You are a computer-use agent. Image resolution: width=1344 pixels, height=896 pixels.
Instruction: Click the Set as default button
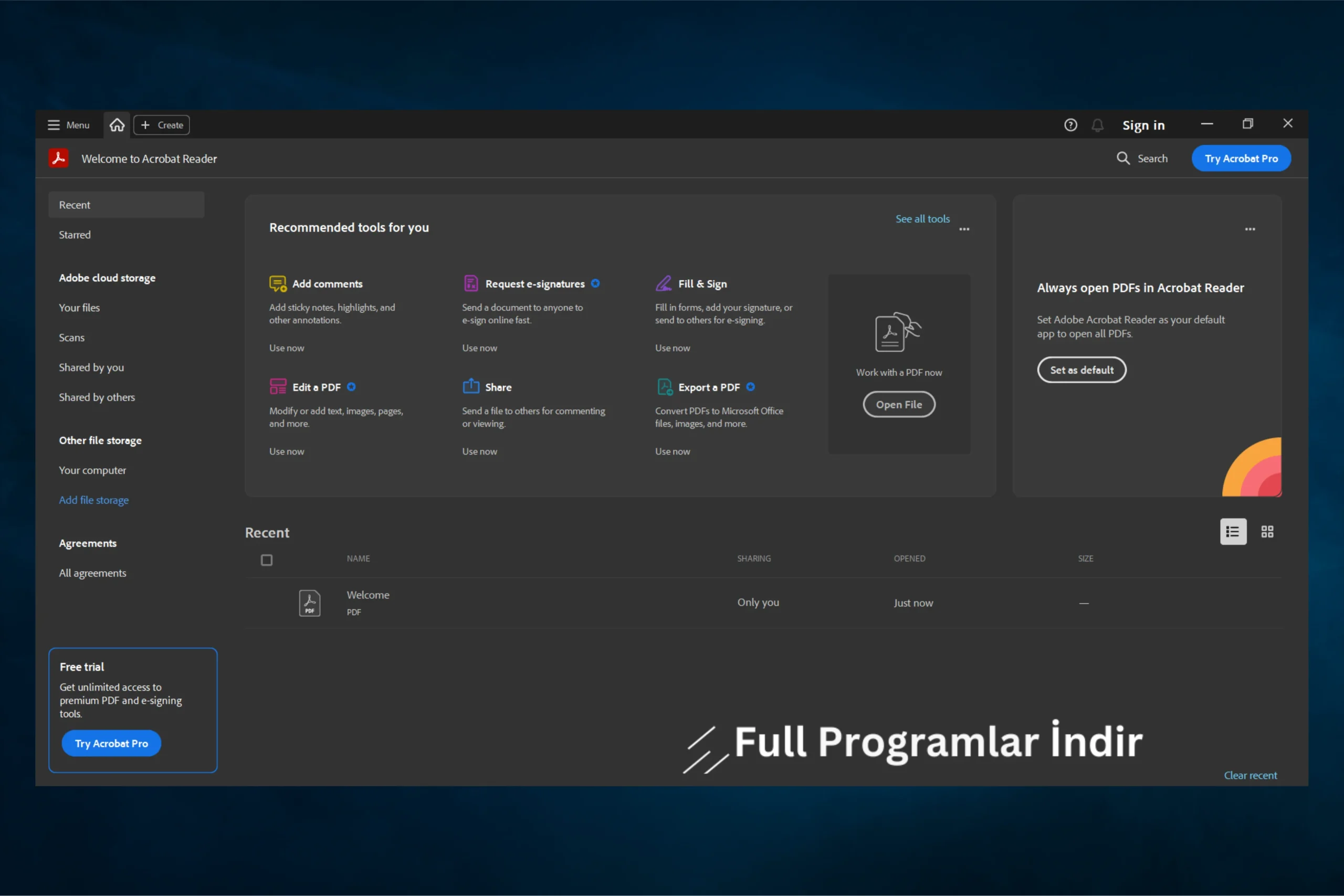(1081, 370)
